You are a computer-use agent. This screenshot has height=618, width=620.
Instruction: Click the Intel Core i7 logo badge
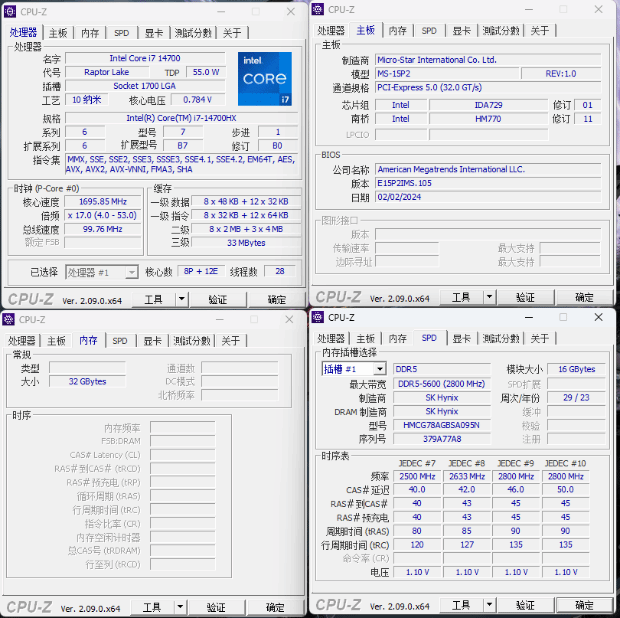(x=265, y=79)
